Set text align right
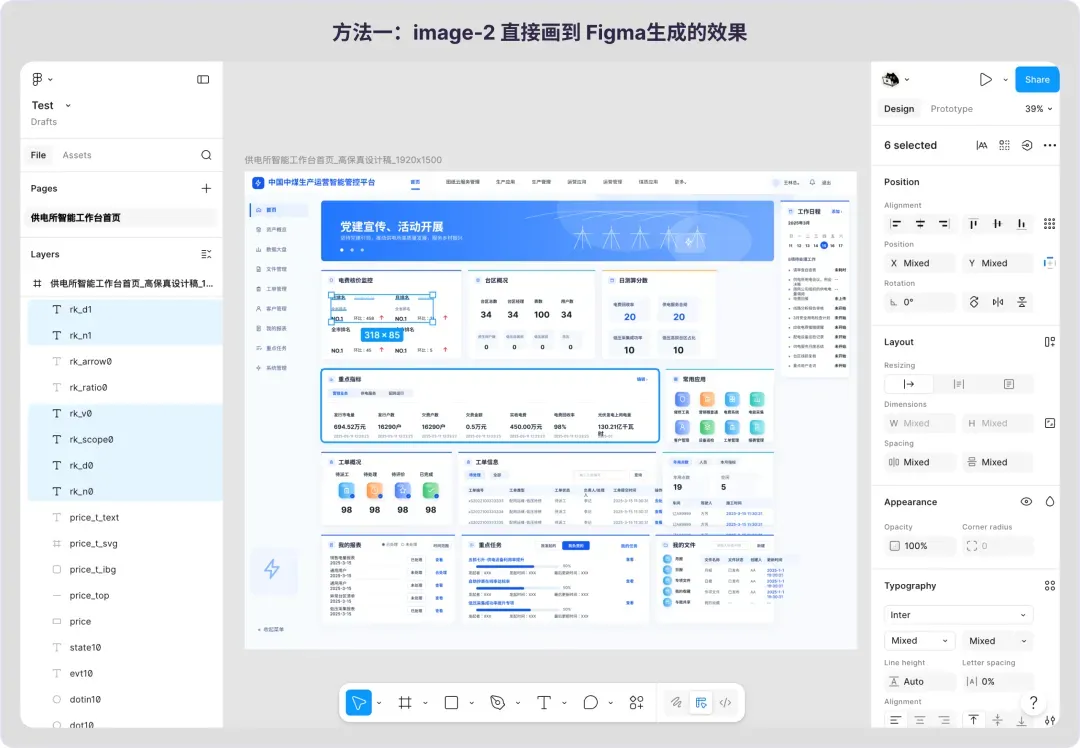Image resolution: width=1080 pixels, height=748 pixels. pyautogui.click(x=944, y=720)
